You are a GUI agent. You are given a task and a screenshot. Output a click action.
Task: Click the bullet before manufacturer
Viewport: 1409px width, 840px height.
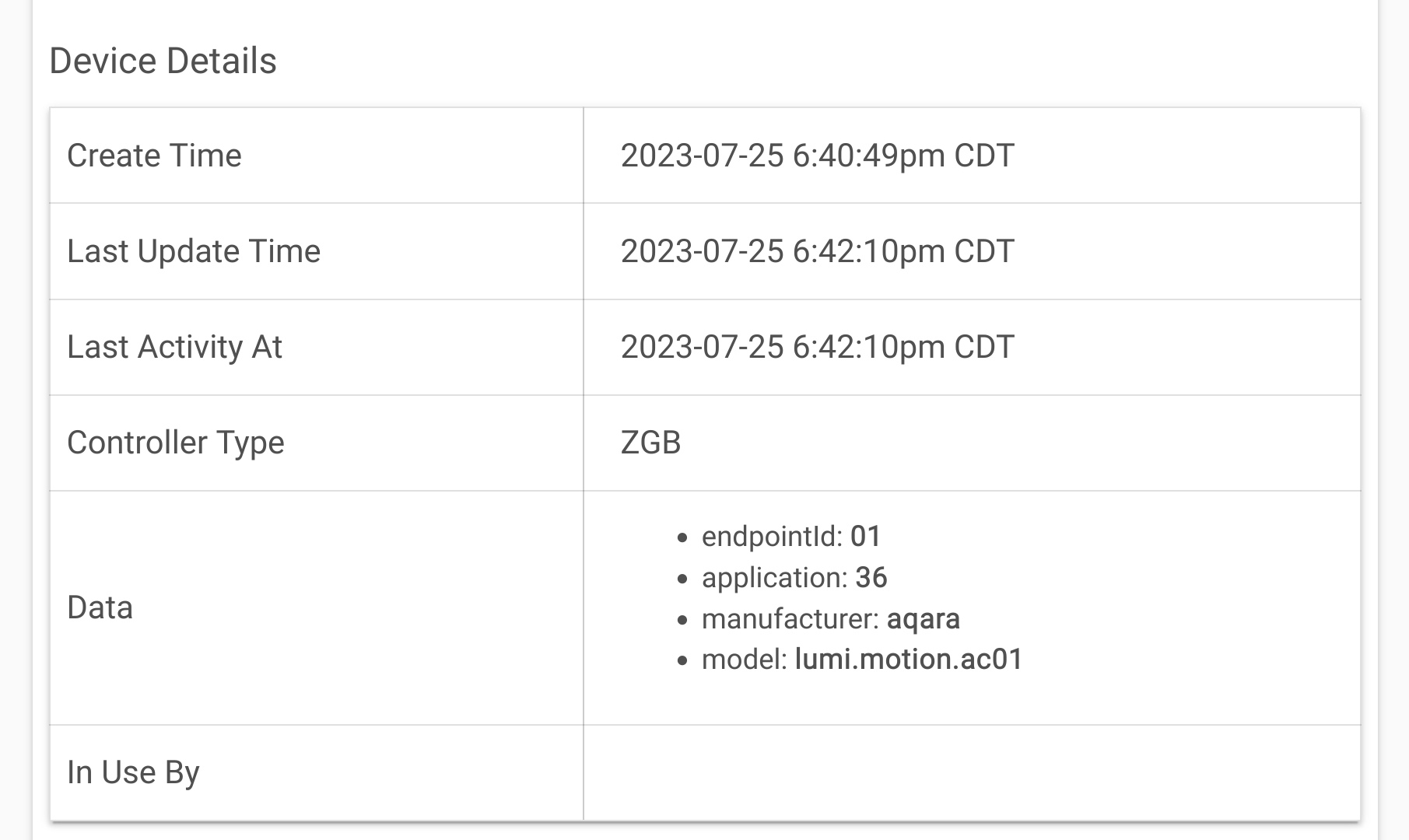pos(683,620)
